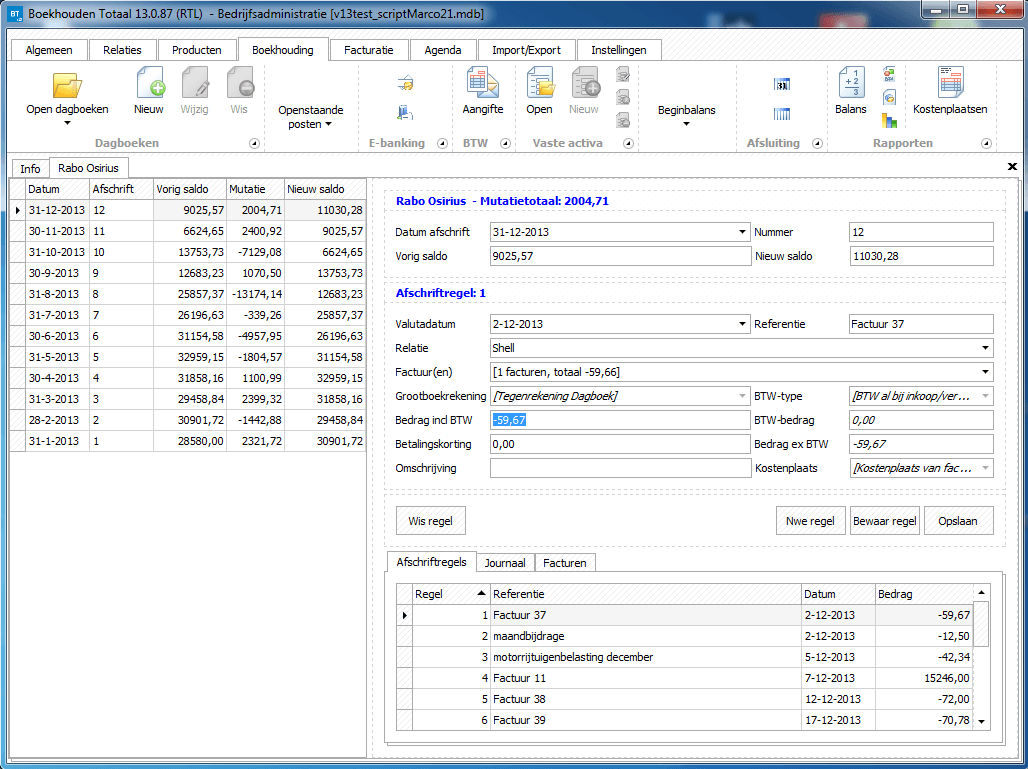This screenshot has height=769, width=1028.
Task: Open the dagboeken folder icon
Action: tap(67, 86)
